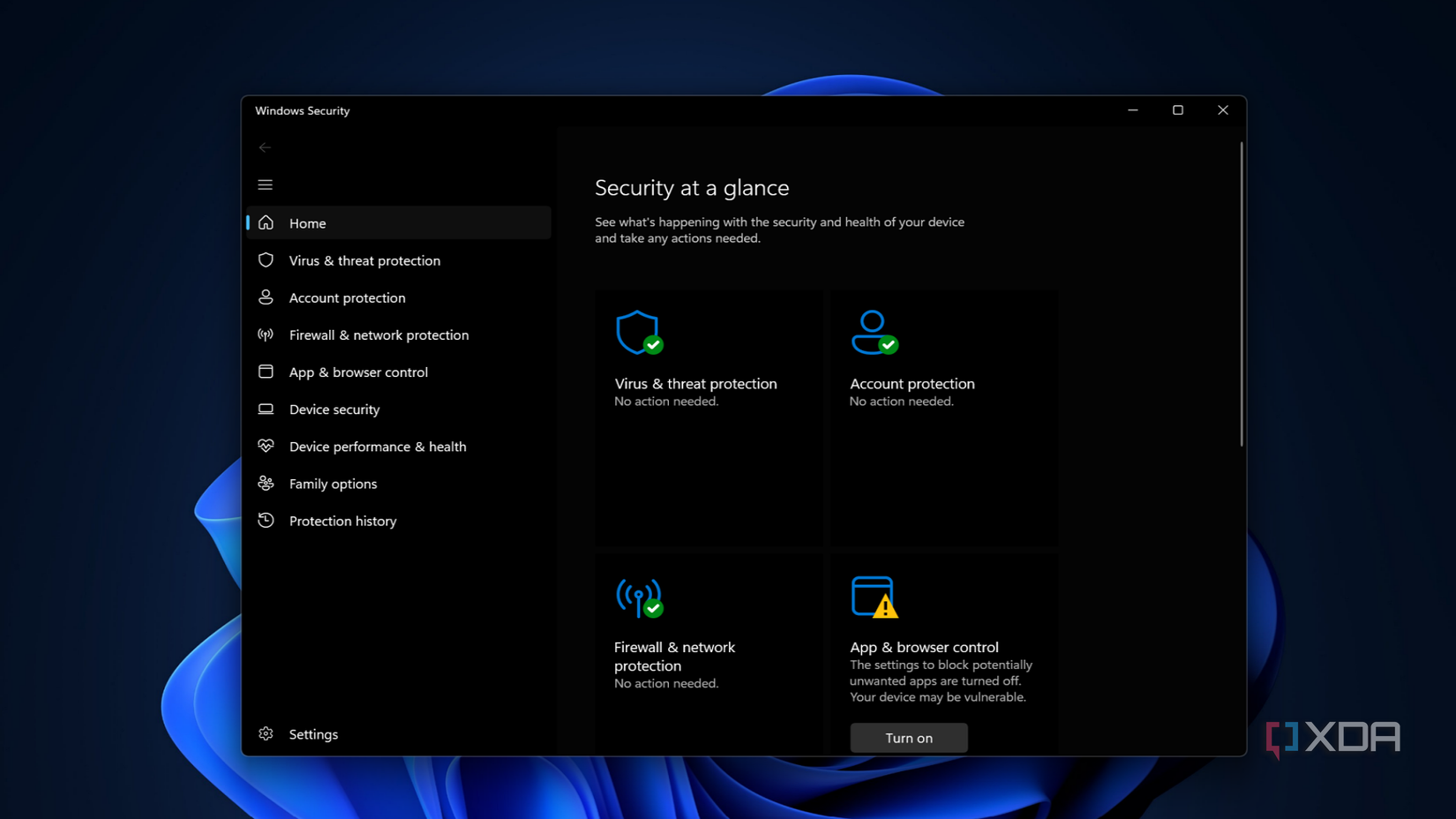Open the App & browser control tile title
Image resolution: width=1456 pixels, height=819 pixels.
(x=924, y=647)
